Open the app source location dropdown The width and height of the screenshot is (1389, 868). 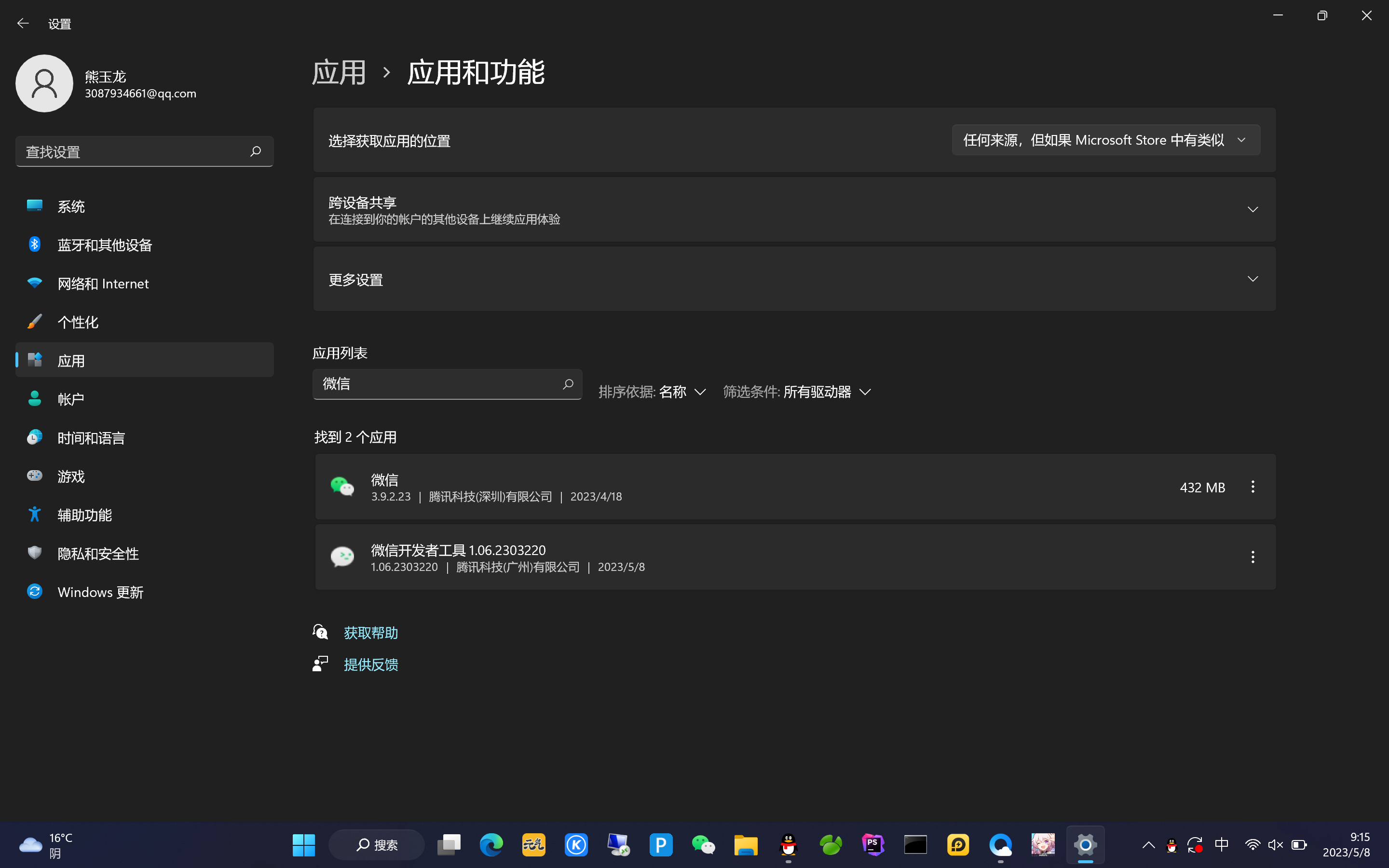pos(1105,140)
